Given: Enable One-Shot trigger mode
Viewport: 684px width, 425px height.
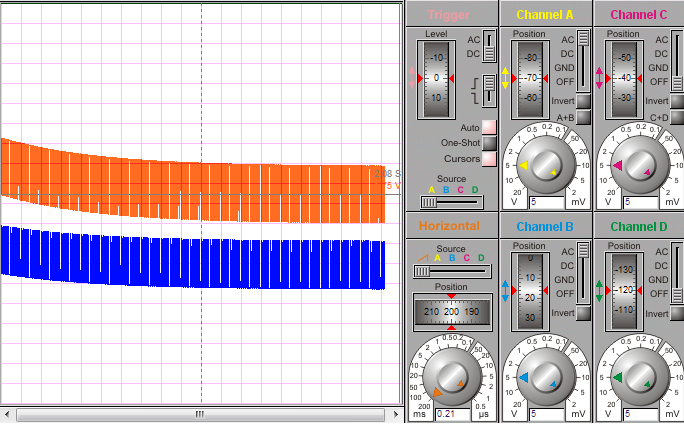Looking at the screenshot, I should tap(489, 143).
